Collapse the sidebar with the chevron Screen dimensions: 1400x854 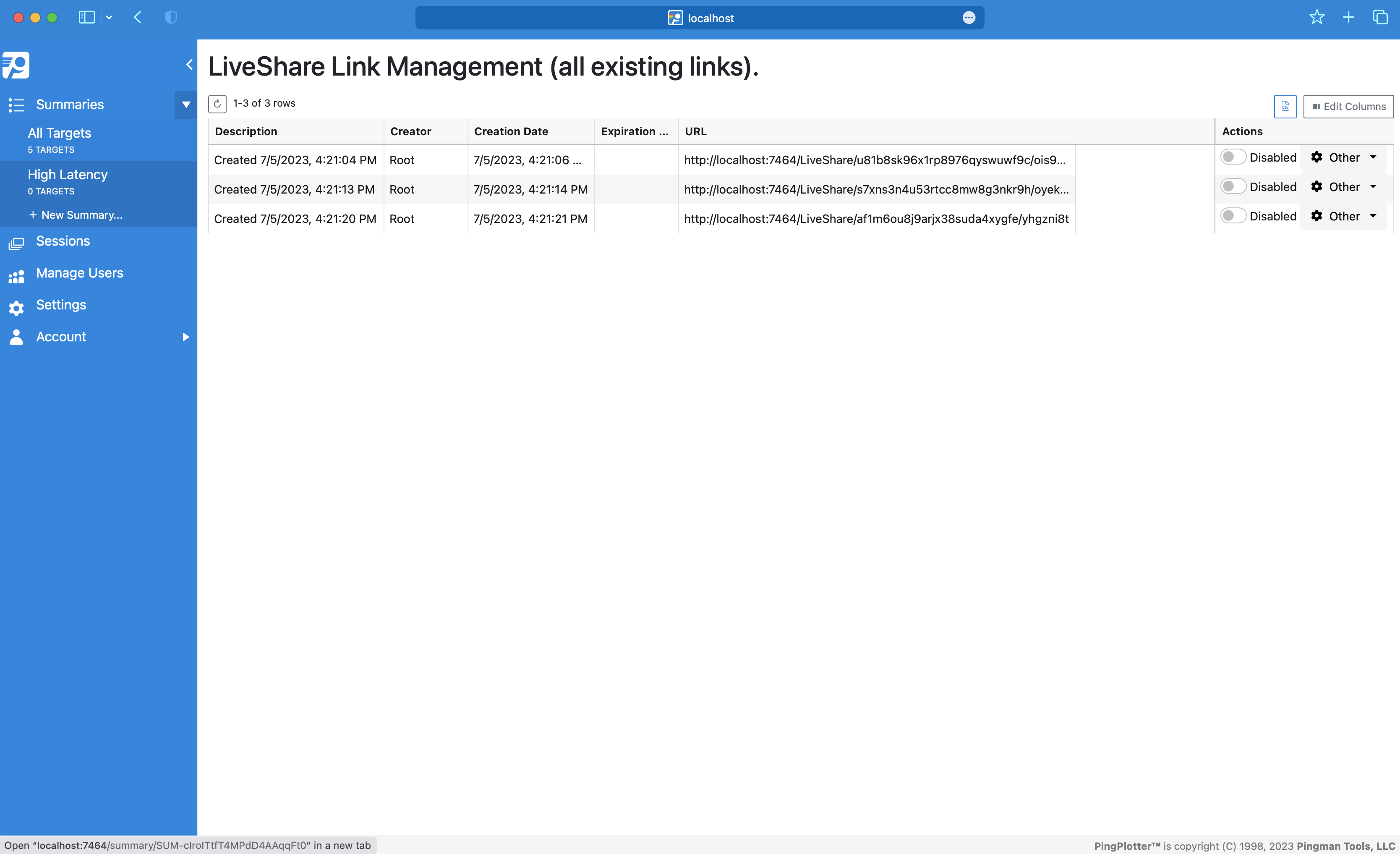pos(190,64)
